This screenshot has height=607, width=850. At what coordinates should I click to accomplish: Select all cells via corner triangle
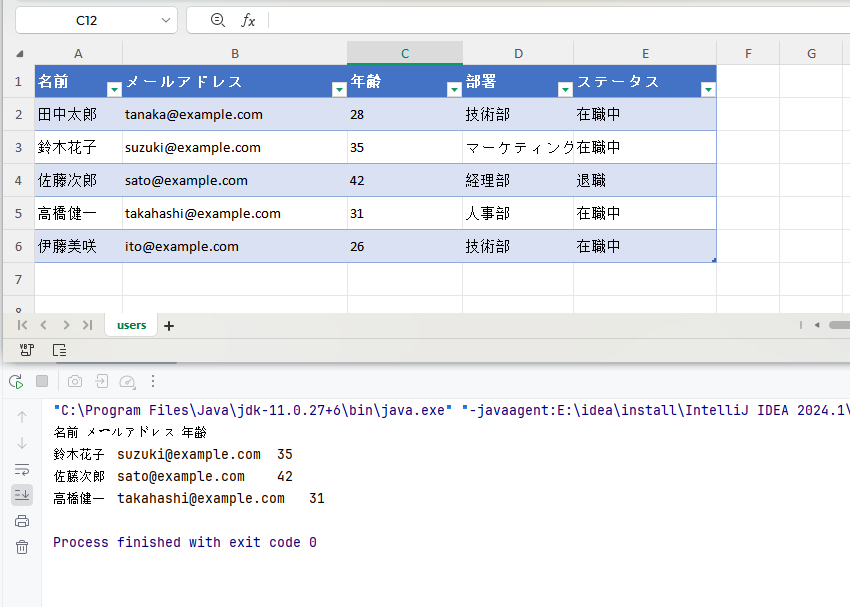click(20, 54)
